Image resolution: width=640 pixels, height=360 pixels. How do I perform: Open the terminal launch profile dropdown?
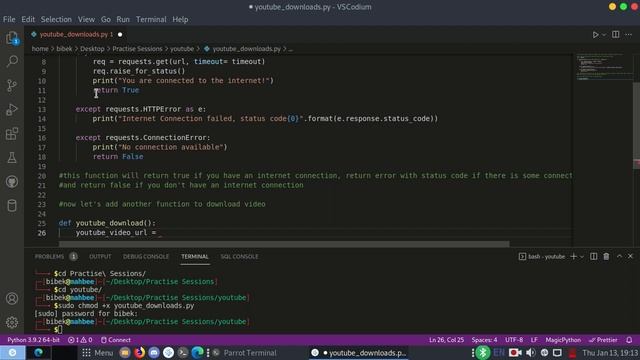[x=582, y=256]
